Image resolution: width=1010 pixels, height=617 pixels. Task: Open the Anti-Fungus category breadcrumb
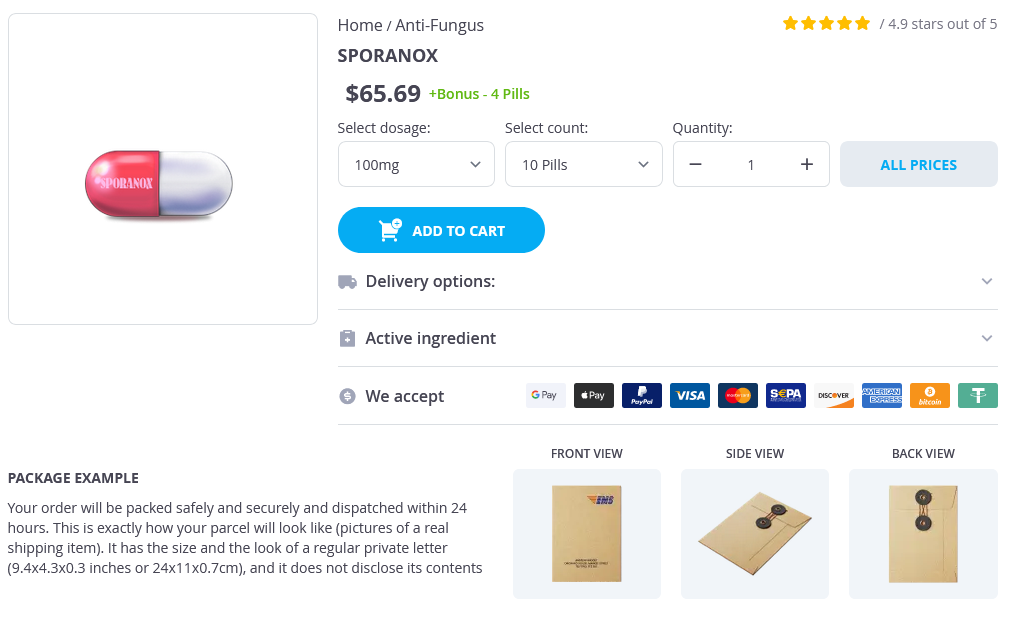(440, 25)
